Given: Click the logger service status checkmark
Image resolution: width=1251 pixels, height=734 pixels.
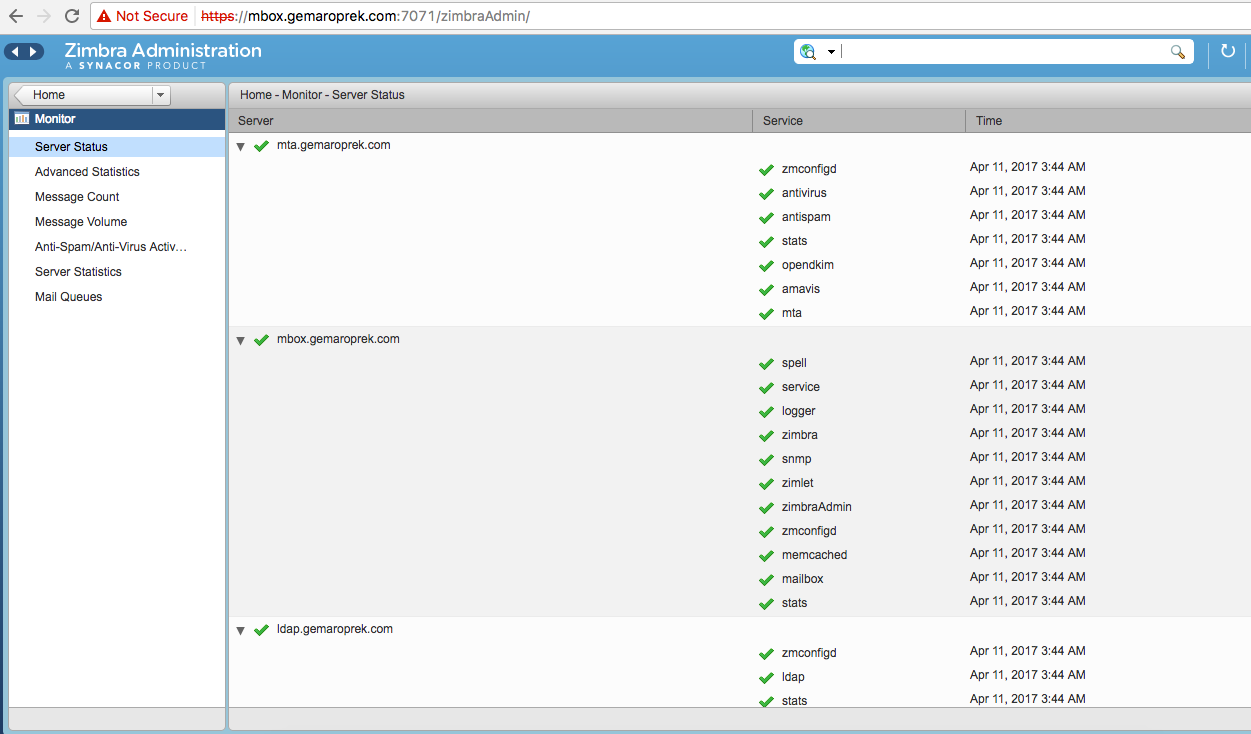Looking at the screenshot, I should click(x=766, y=412).
